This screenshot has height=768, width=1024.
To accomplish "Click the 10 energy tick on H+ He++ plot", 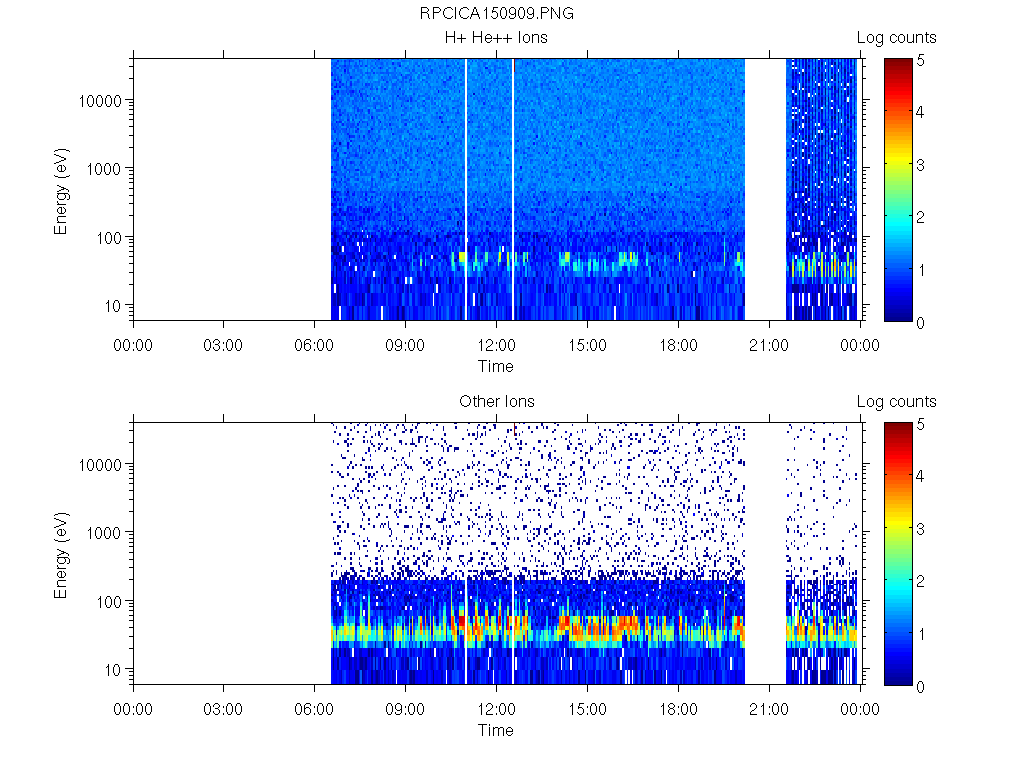I will tap(113, 306).
